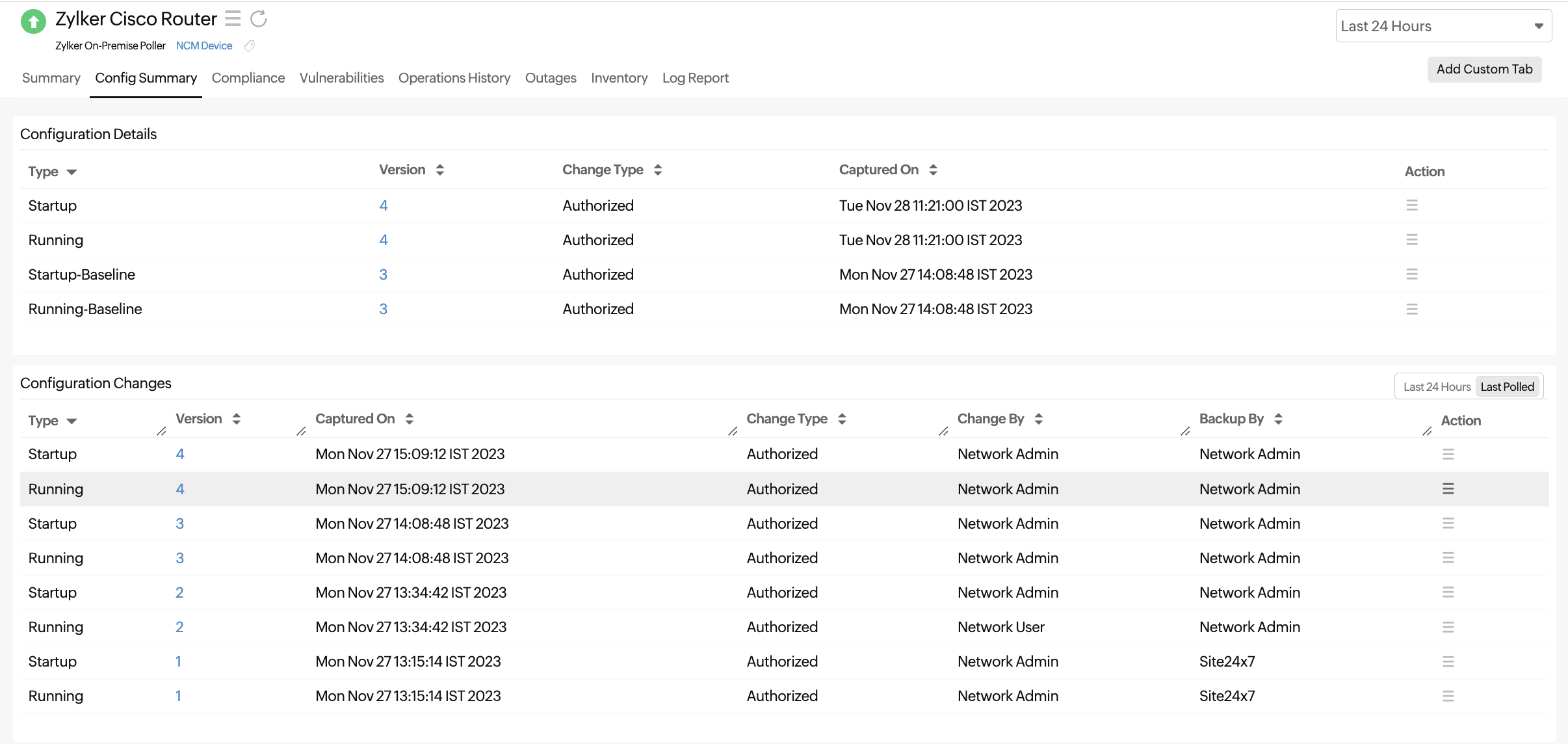Screen dimensions: 1568x744
Task: Select Last Polled toggle in Configuration Changes
Action: 1508,387
